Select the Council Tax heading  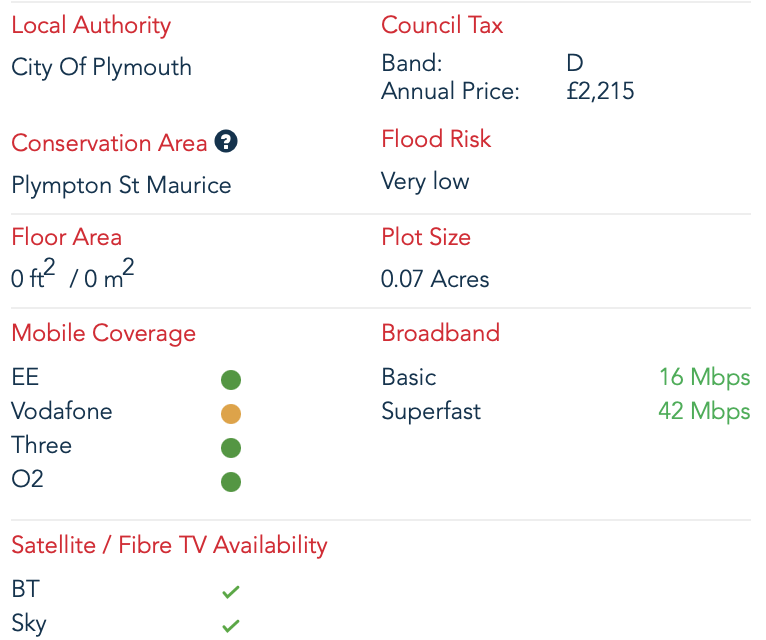[x=442, y=26]
